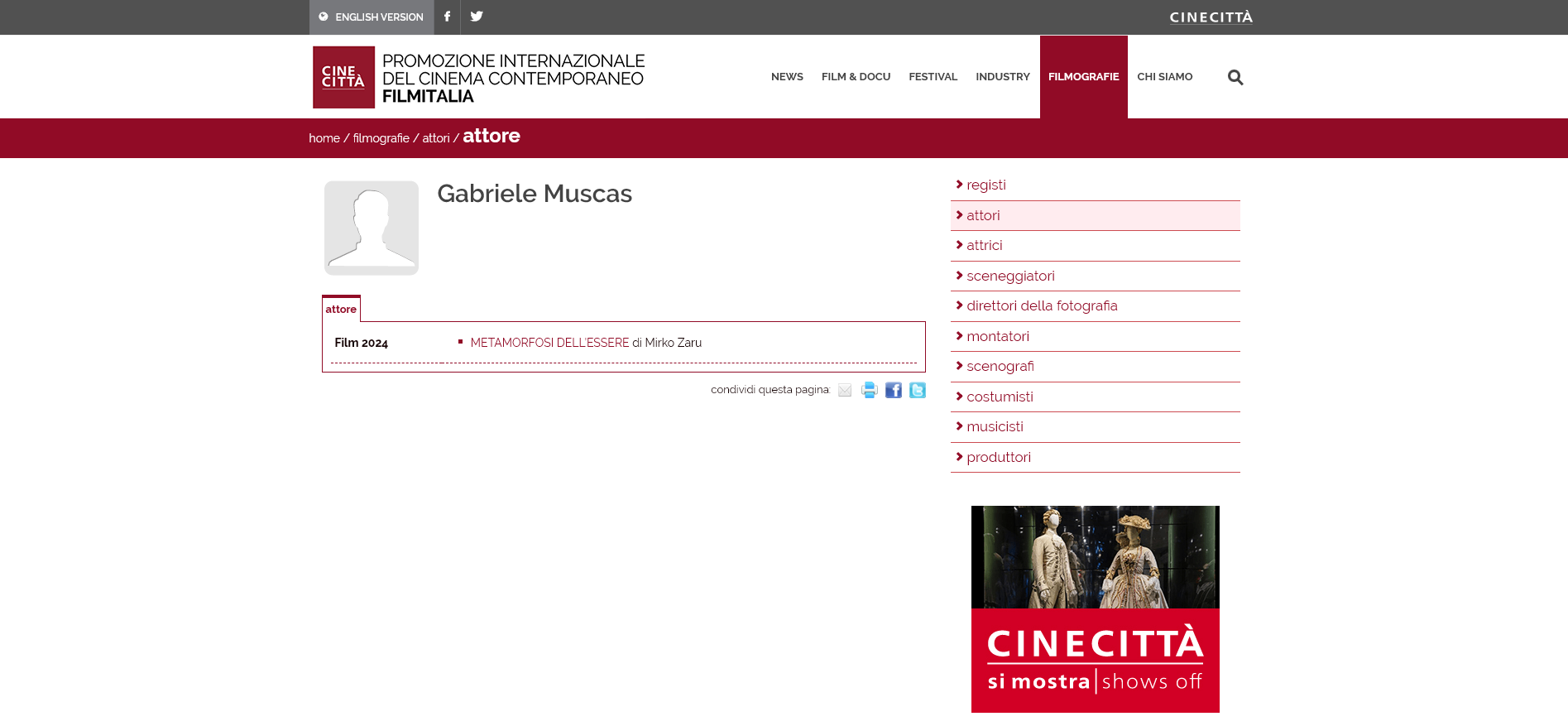Open the Twitter icon in the top bar
Image resolution: width=1568 pixels, height=726 pixels.
click(x=477, y=17)
